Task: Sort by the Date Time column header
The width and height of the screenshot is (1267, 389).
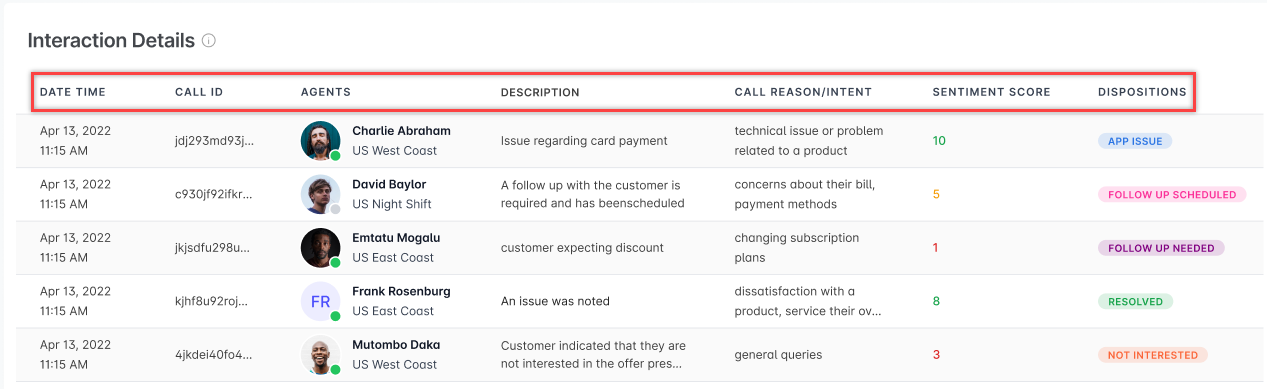Action: (73, 92)
